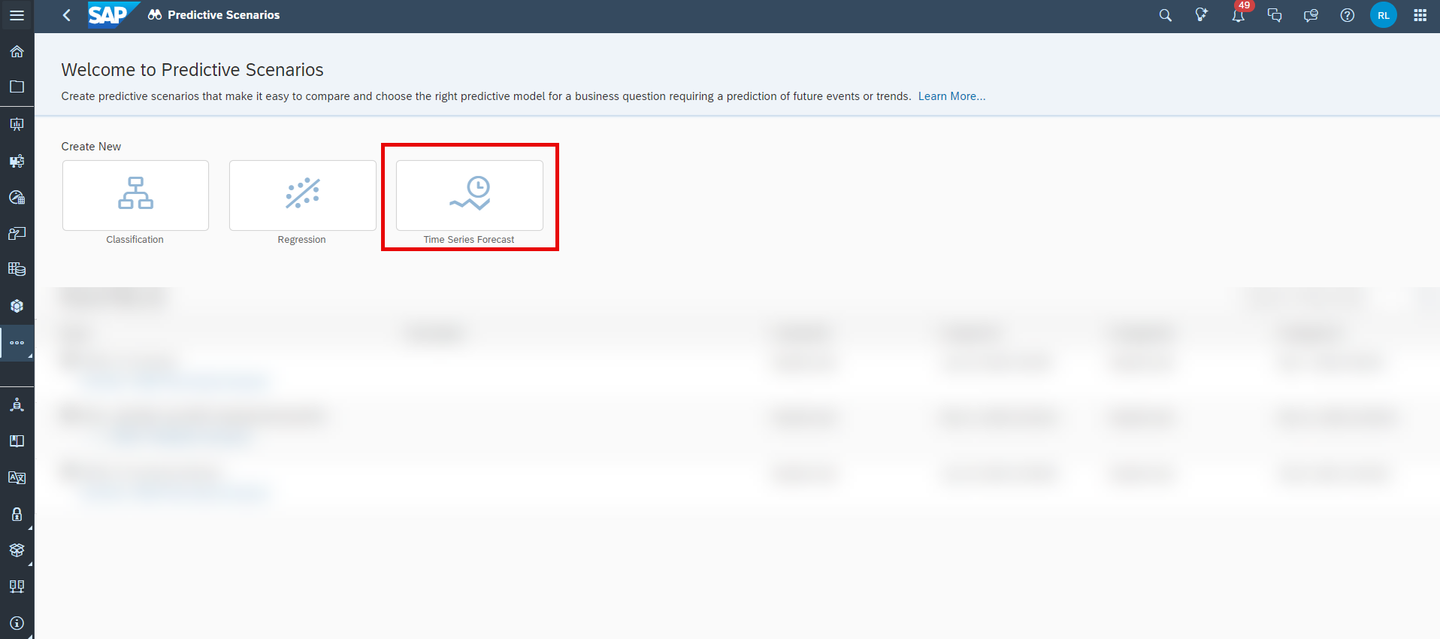Create a new Classification scenario tile

[135, 195]
